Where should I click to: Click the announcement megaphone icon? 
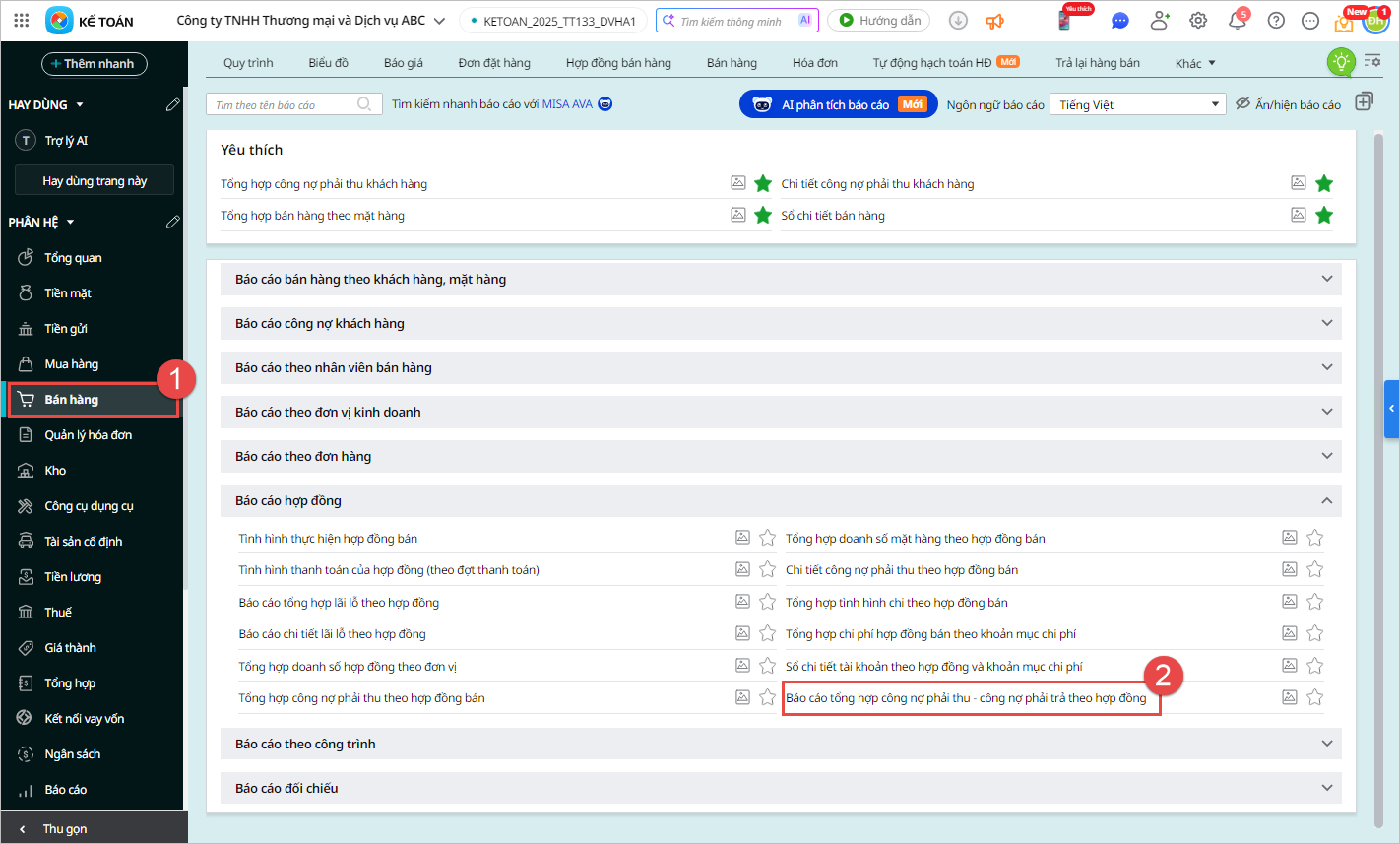point(995,21)
